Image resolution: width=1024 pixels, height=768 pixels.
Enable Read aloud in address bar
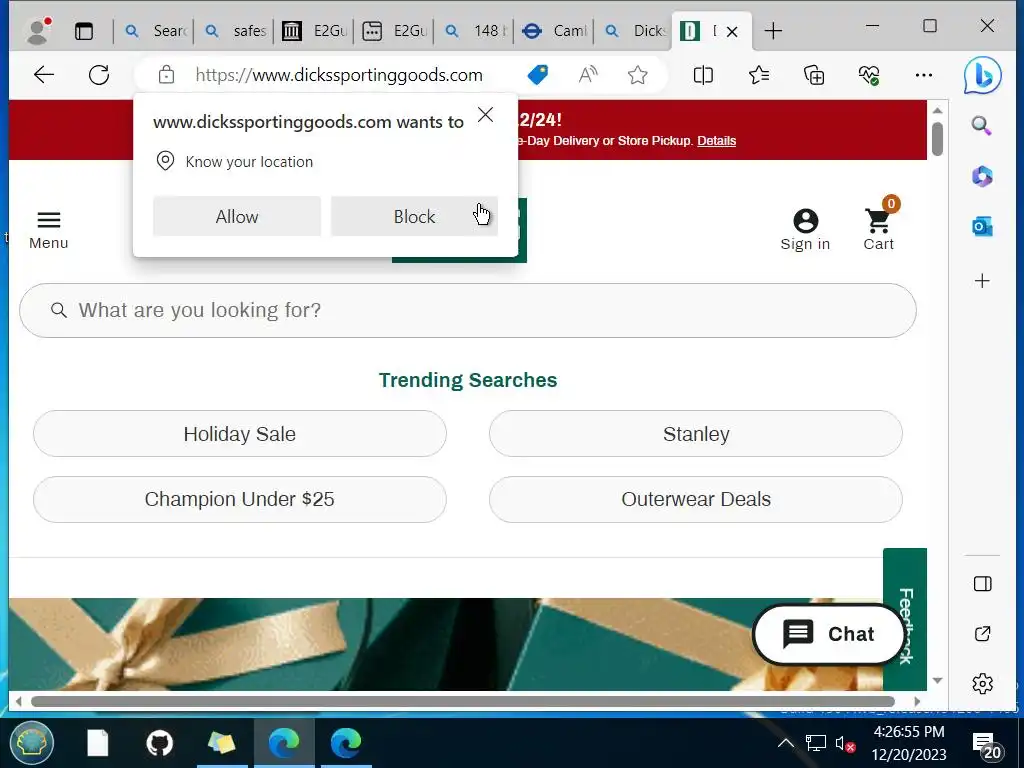click(x=588, y=75)
